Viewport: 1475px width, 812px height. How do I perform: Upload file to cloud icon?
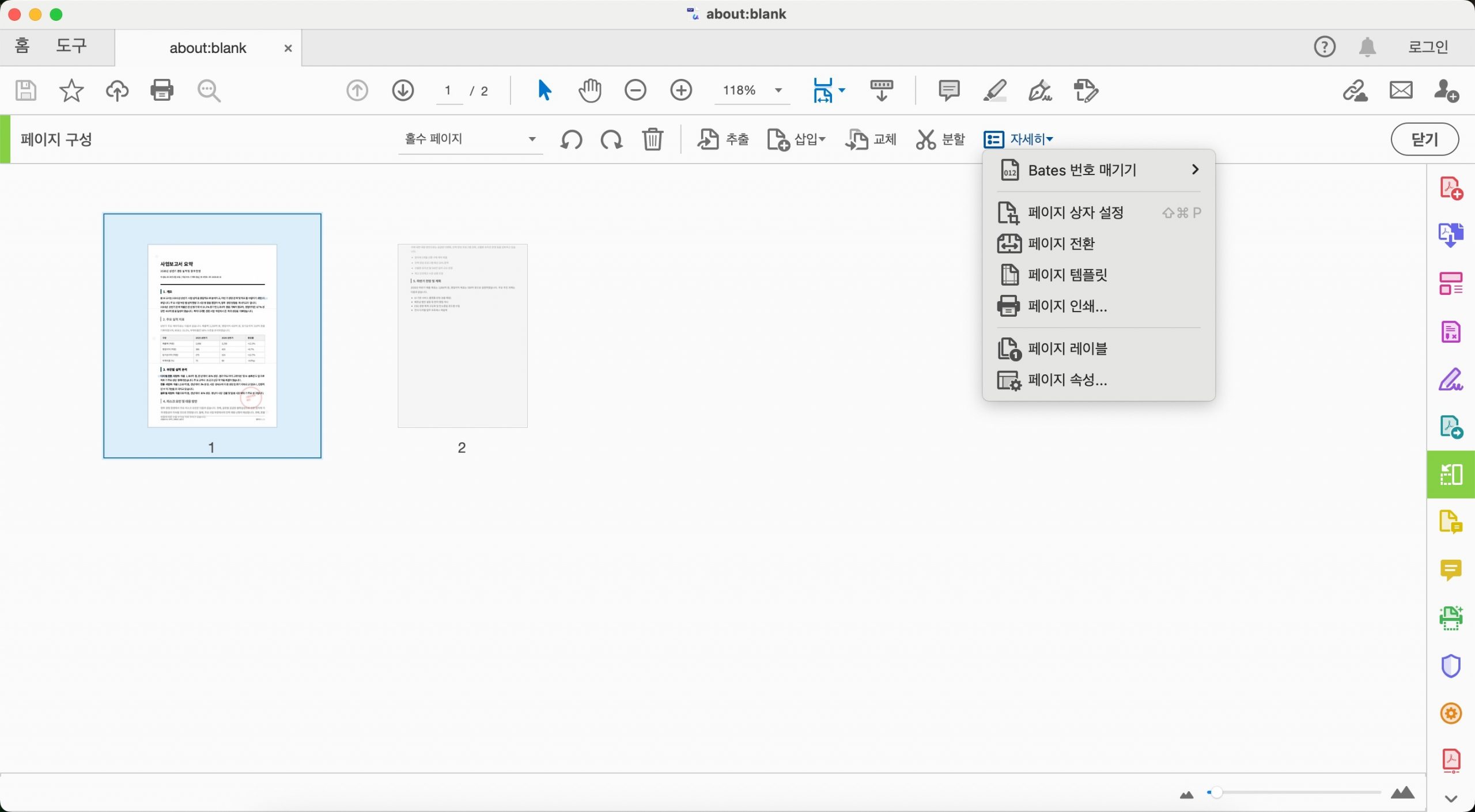tap(117, 90)
